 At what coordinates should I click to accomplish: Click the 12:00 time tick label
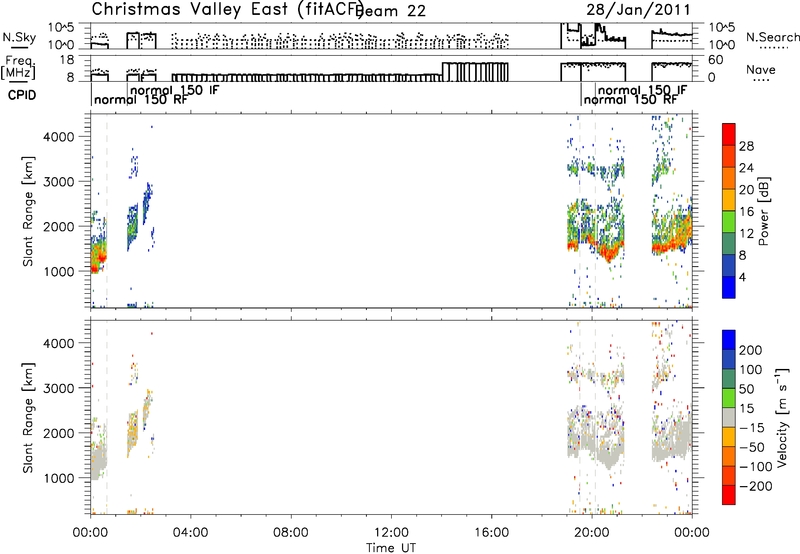(391, 533)
